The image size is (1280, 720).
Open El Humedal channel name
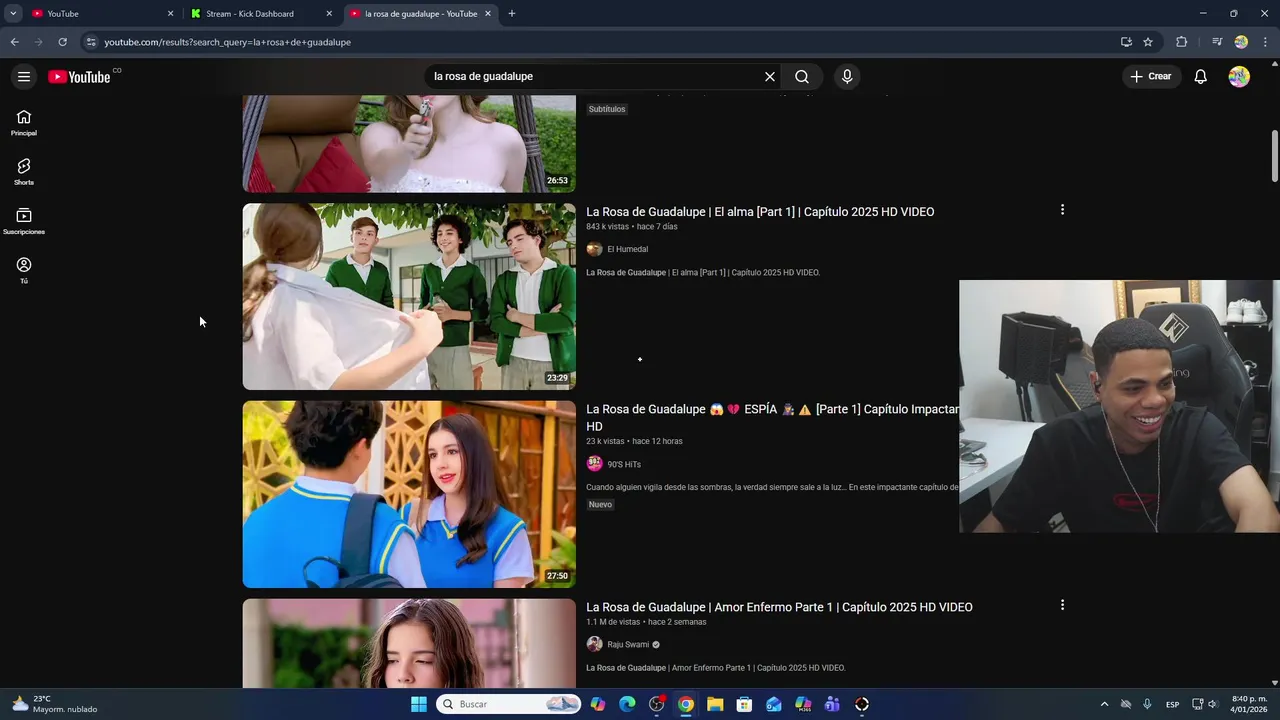[627, 249]
